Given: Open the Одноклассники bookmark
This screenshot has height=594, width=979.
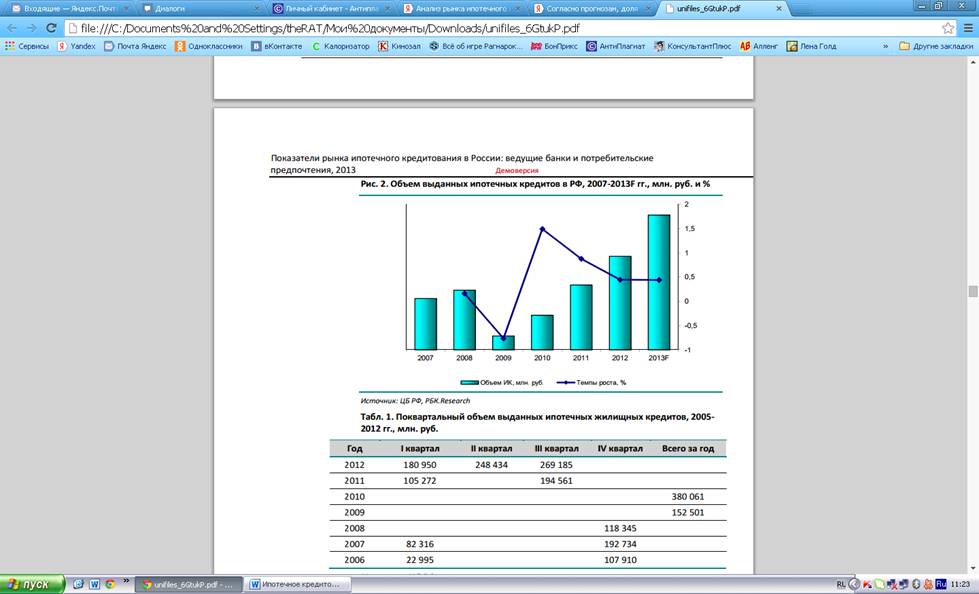Looking at the screenshot, I should click(x=209, y=46).
